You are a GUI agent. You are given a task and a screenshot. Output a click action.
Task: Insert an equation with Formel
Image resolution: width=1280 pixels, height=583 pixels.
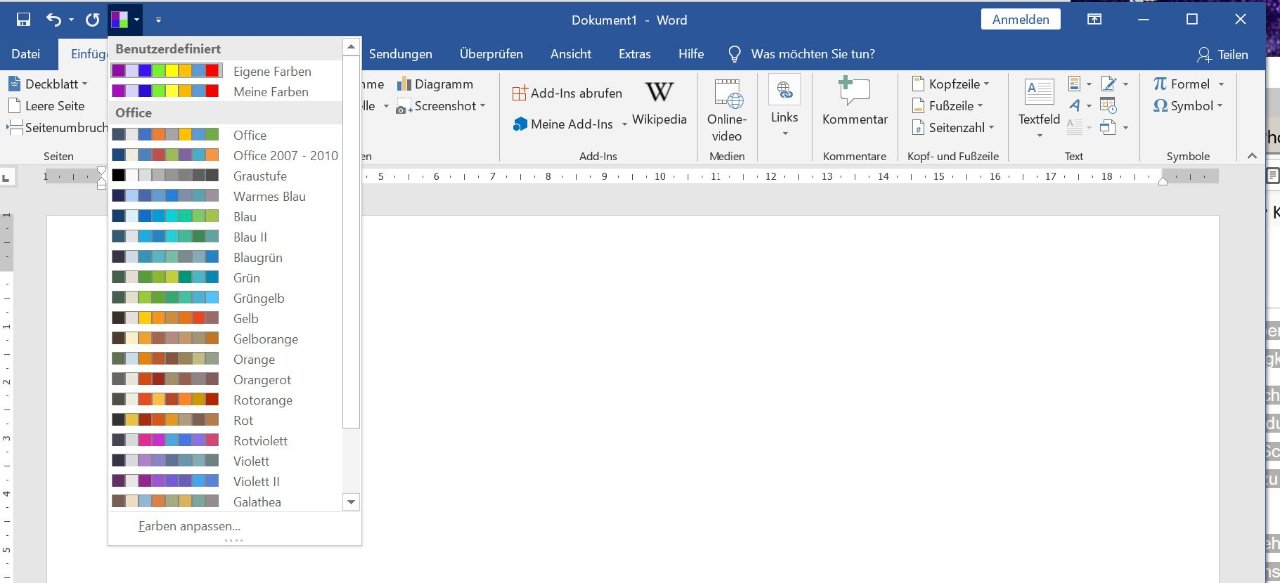1181,84
